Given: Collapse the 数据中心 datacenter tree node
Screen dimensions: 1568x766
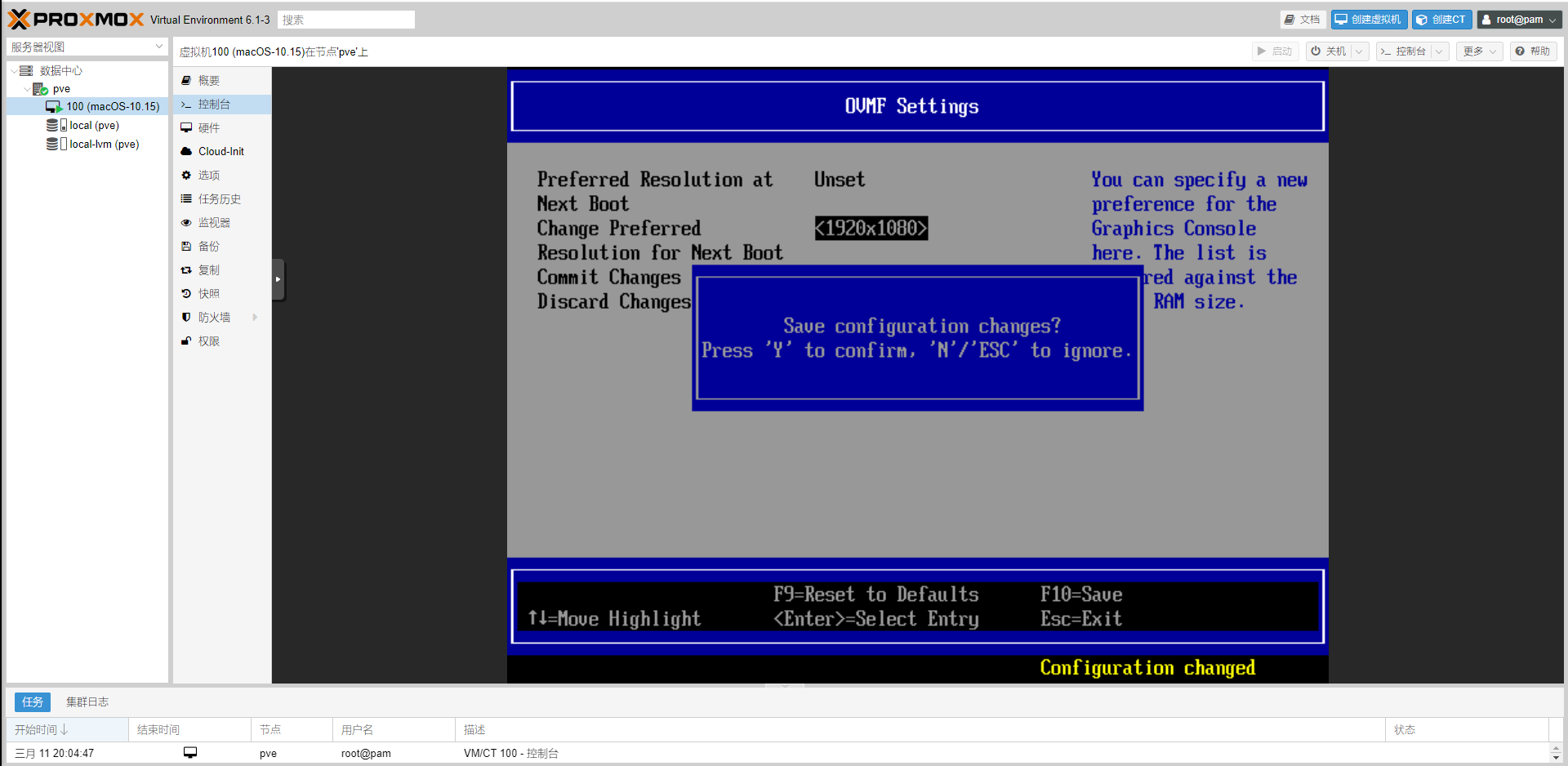Looking at the screenshot, I should pyautogui.click(x=14, y=71).
